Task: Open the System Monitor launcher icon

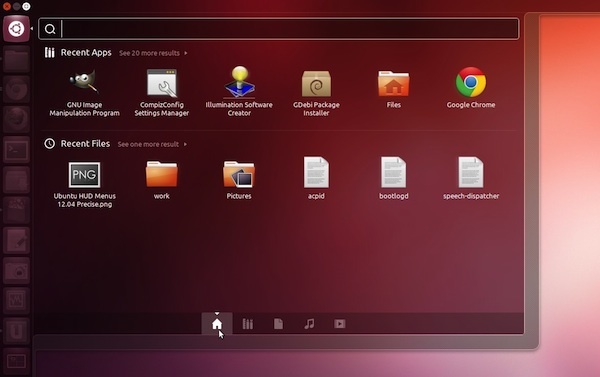Action: pos(16,301)
